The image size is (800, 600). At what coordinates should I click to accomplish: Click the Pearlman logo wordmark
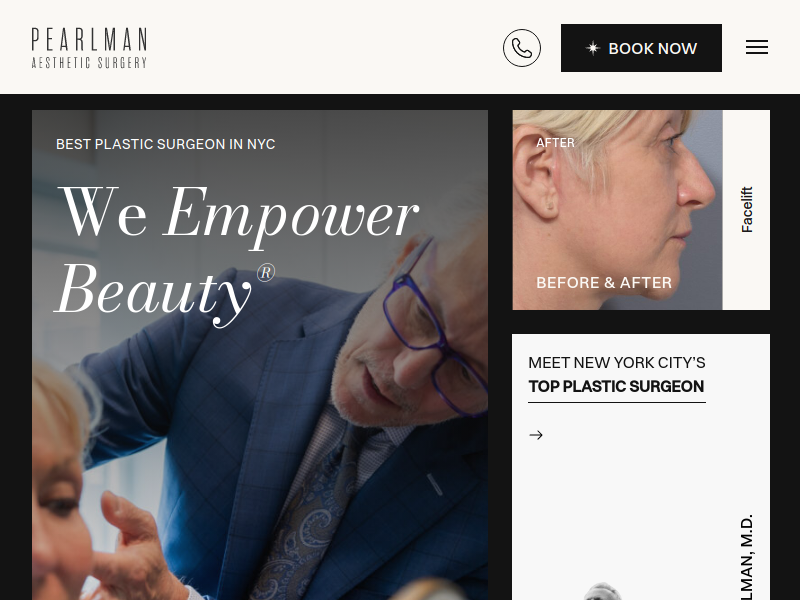89,39
